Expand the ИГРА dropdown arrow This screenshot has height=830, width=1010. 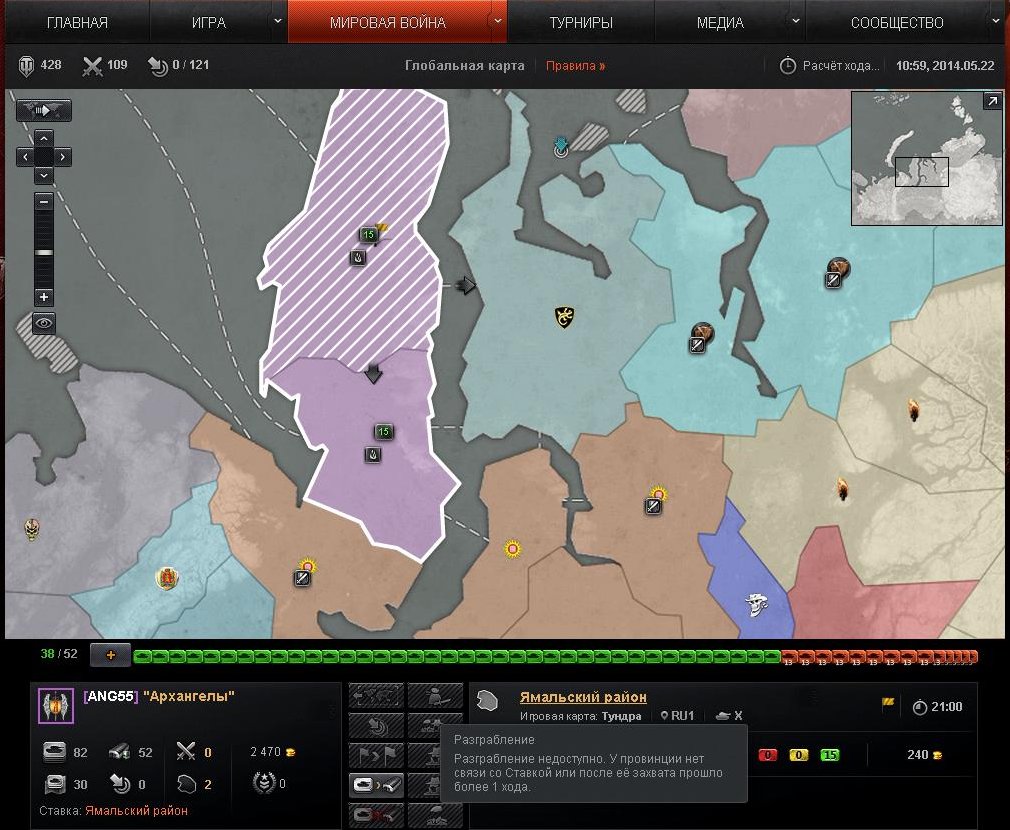tap(278, 21)
